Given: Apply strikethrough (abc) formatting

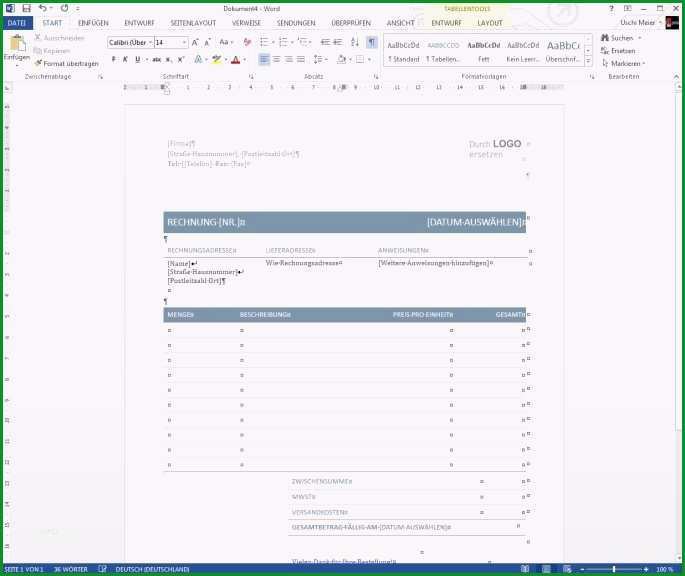Looking at the screenshot, I should click(x=156, y=59).
